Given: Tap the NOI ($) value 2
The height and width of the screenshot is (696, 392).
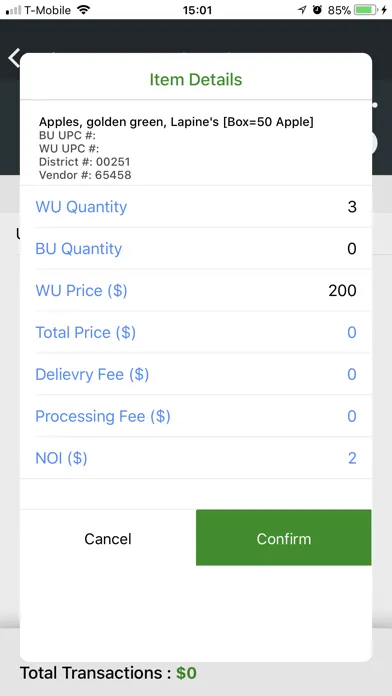Looking at the screenshot, I should (352, 458).
